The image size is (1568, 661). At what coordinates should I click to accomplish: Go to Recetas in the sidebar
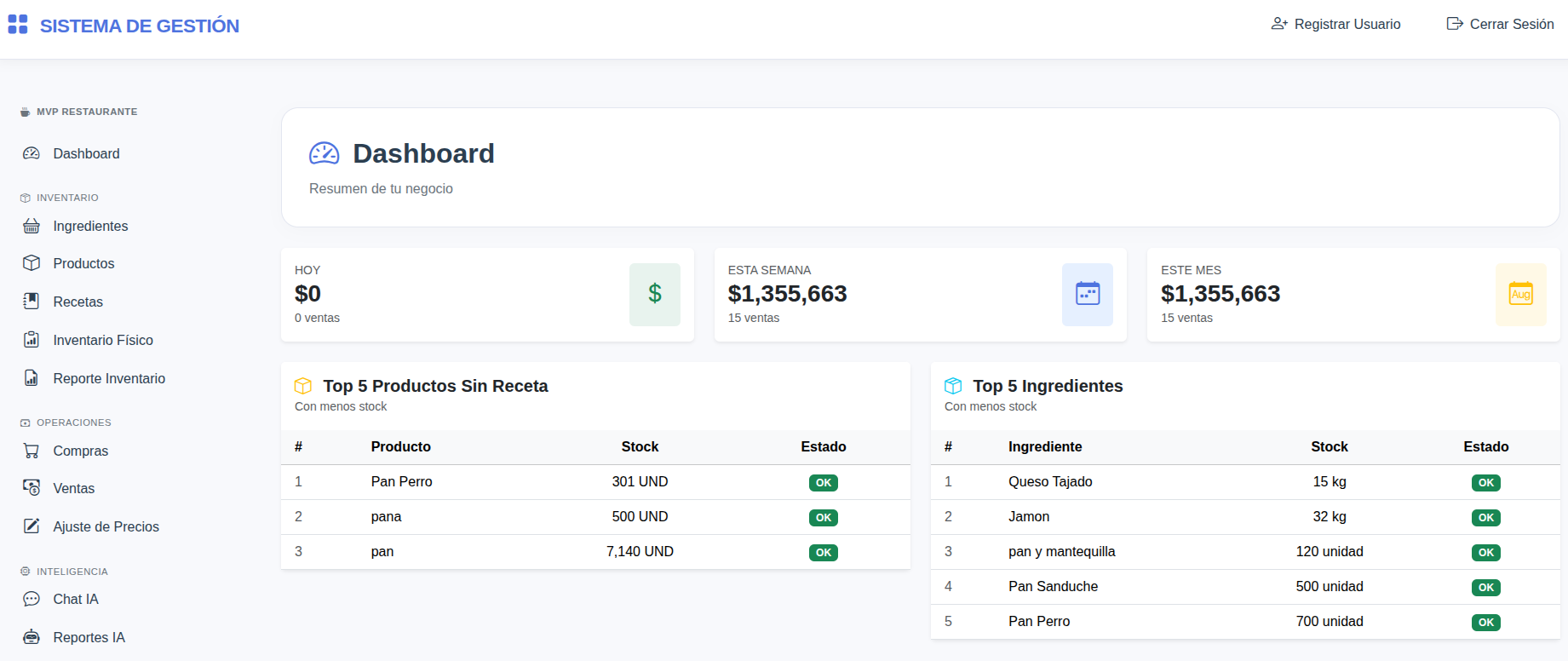click(x=78, y=302)
